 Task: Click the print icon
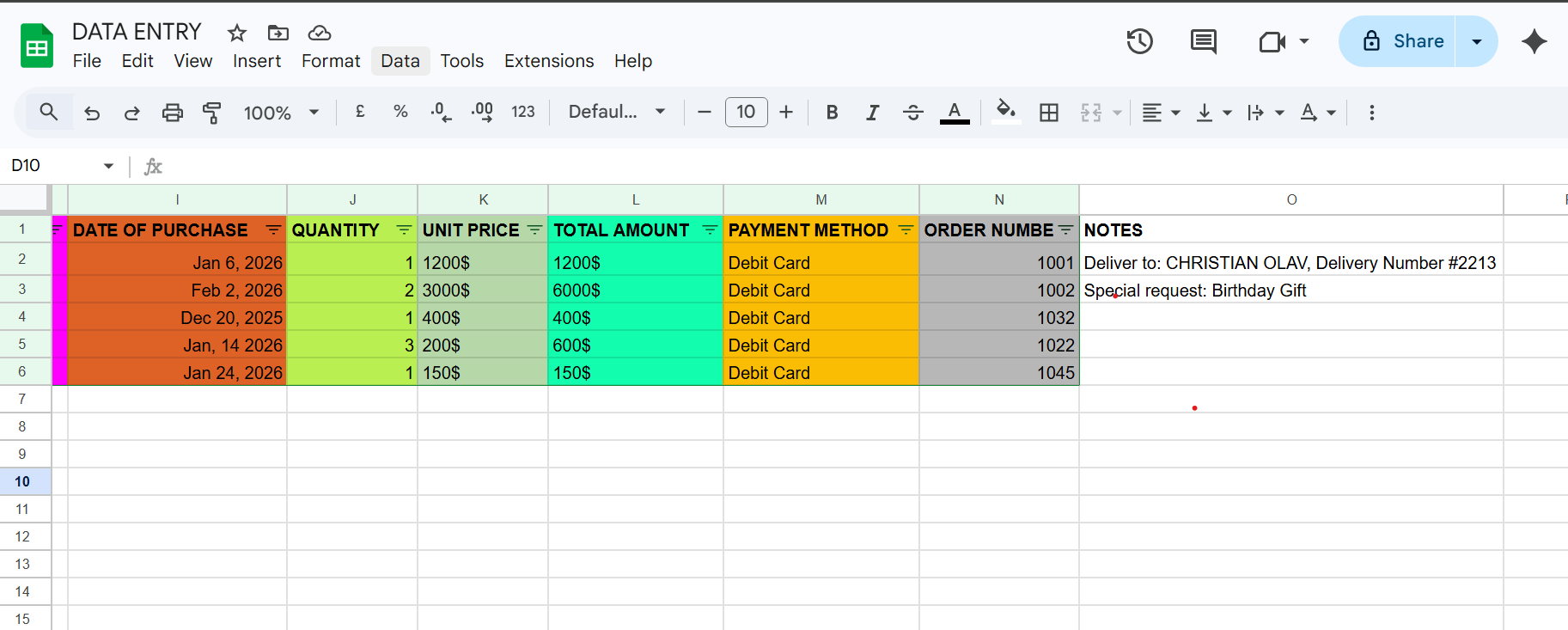click(x=173, y=113)
